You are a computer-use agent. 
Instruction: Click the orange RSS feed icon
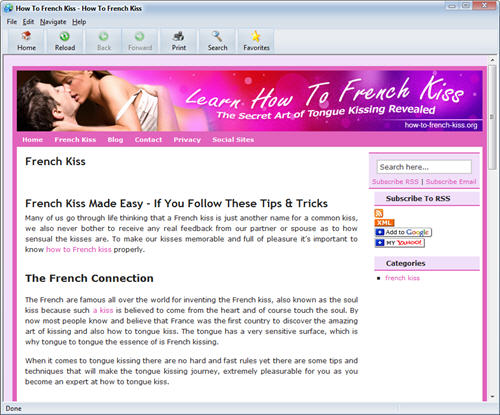tap(379, 213)
